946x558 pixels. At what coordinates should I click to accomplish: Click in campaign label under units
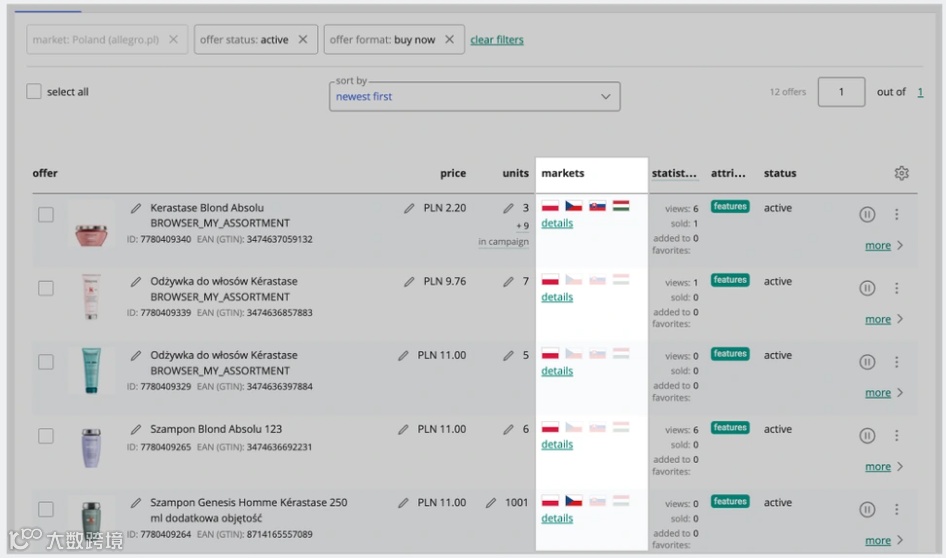(x=503, y=241)
